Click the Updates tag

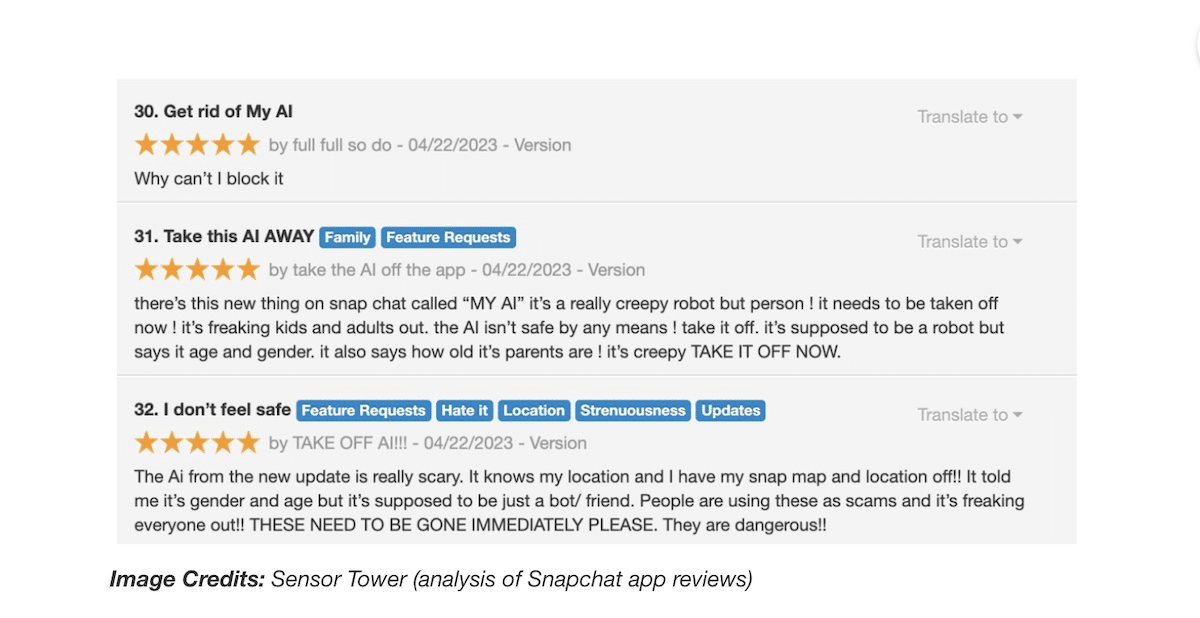731,411
